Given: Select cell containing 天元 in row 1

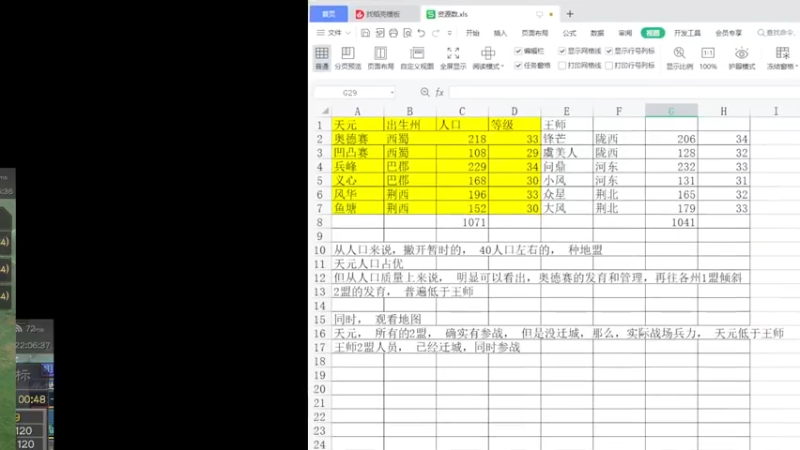Looking at the screenshot, I should tap(358, 124).
